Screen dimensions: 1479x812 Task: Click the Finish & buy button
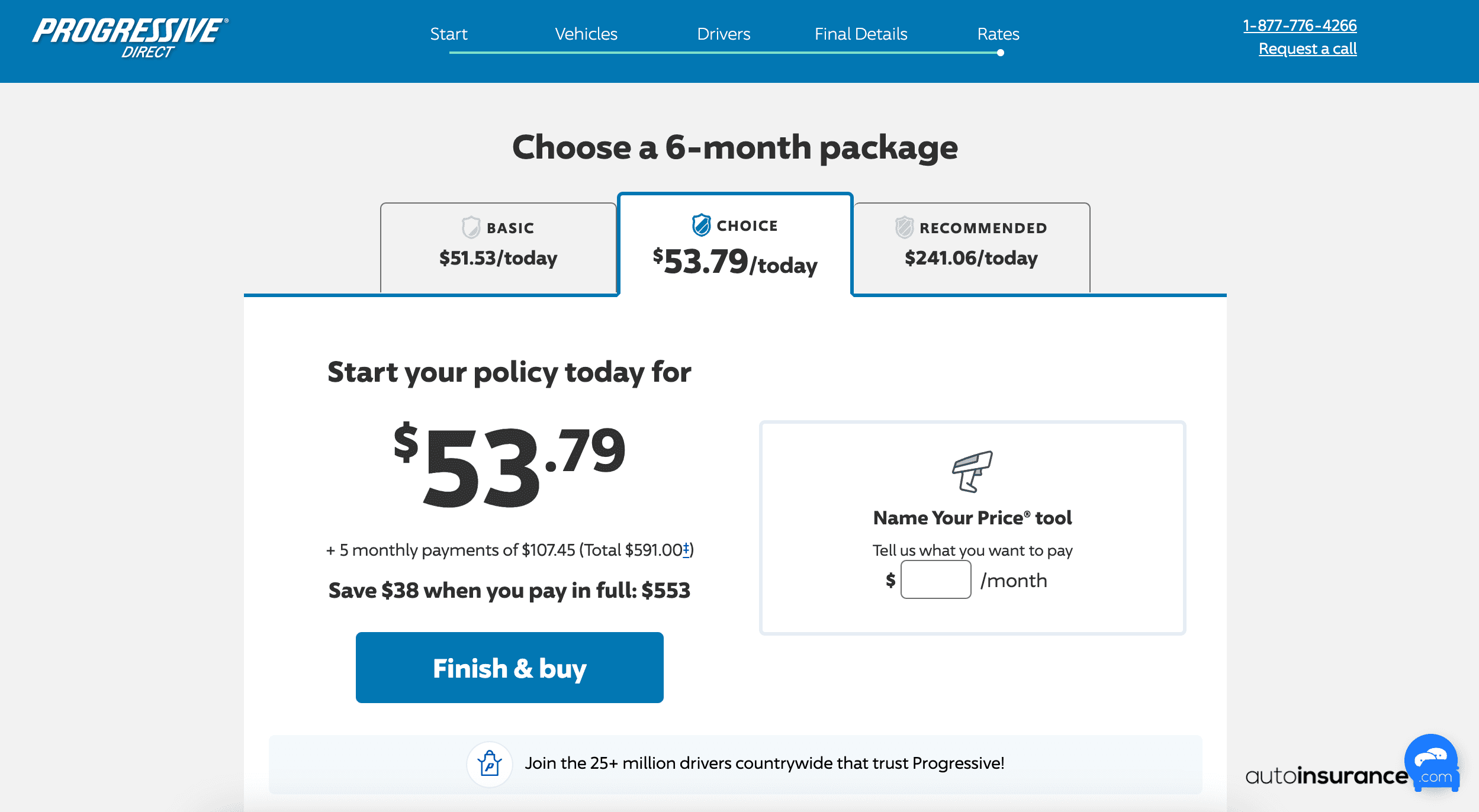tap(510, 668)
